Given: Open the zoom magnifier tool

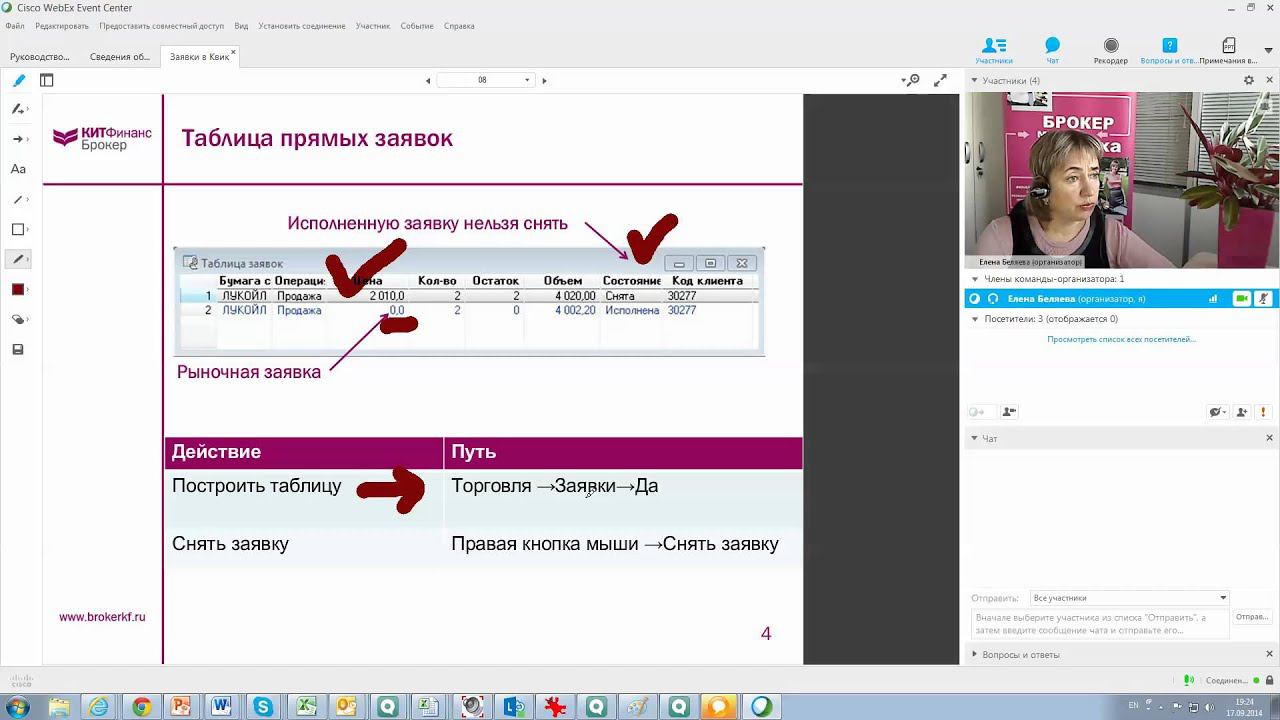Looking at the screenshot, I should coord(910,80).
